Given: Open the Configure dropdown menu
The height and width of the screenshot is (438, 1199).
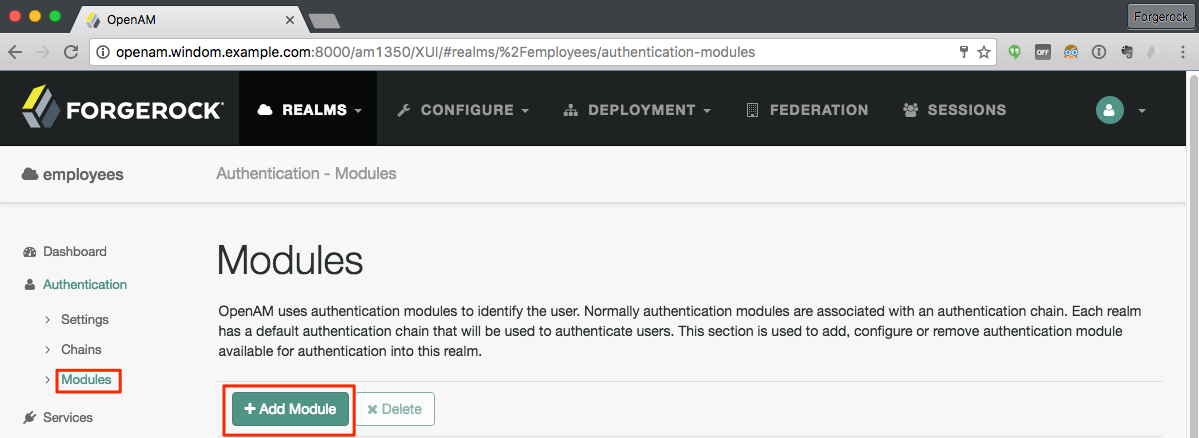Looking at the screenshot, I should point(463,110).
